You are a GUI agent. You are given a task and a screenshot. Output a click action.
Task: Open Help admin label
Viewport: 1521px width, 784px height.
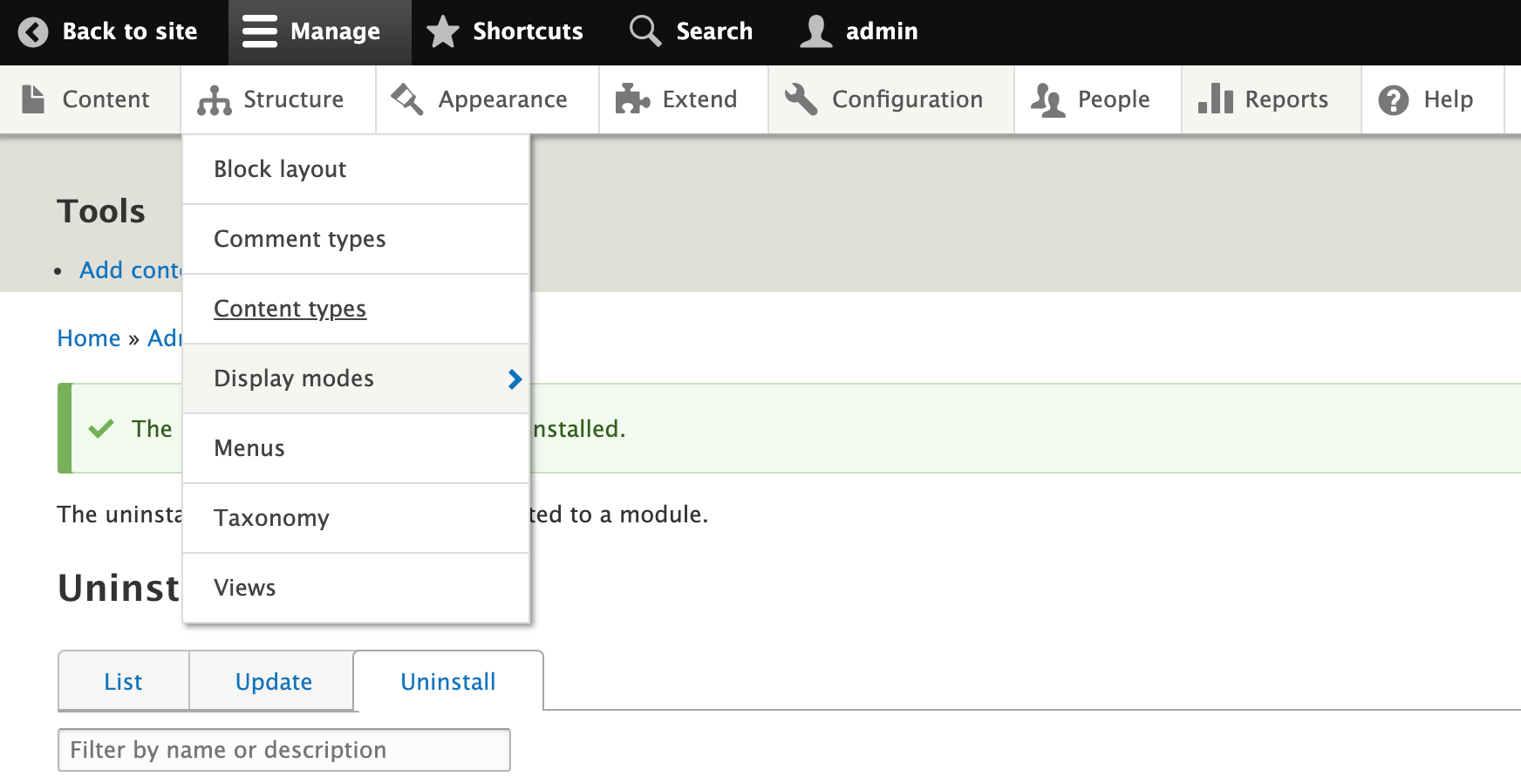pyautogui.click(x=1448, y=99)
